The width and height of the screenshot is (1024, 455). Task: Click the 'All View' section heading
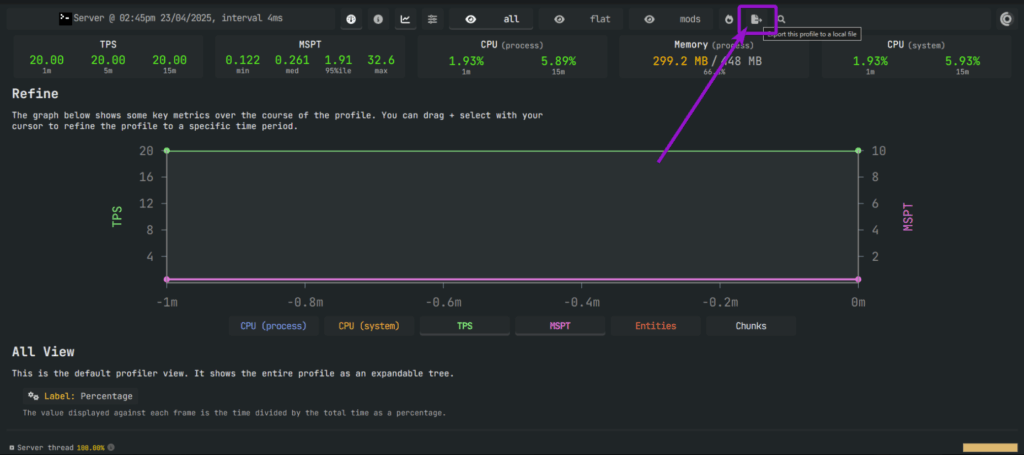43,352
